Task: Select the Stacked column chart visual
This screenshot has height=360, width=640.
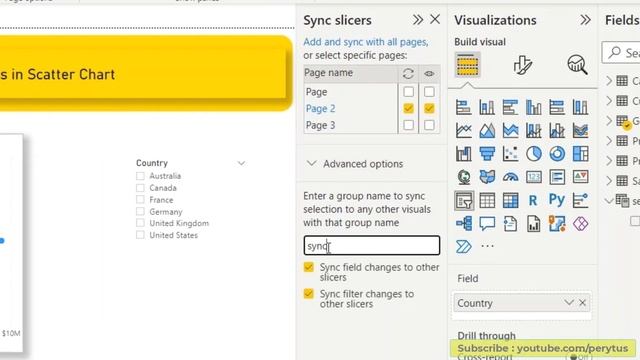Action: tap(487, 107)
